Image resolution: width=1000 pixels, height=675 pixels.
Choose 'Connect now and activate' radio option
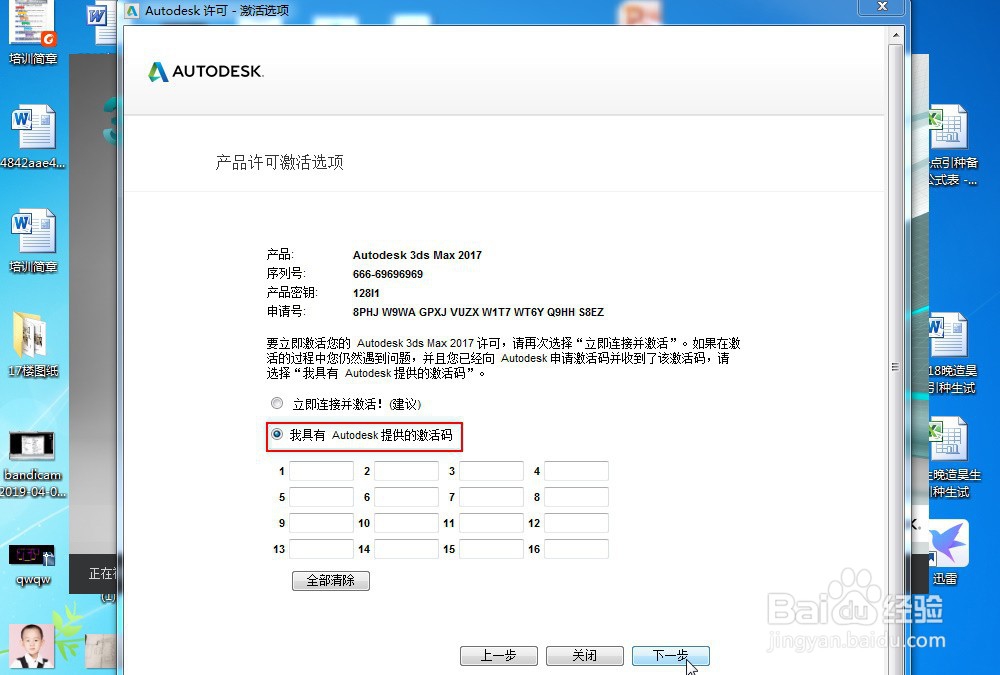(x=276, y=403)
